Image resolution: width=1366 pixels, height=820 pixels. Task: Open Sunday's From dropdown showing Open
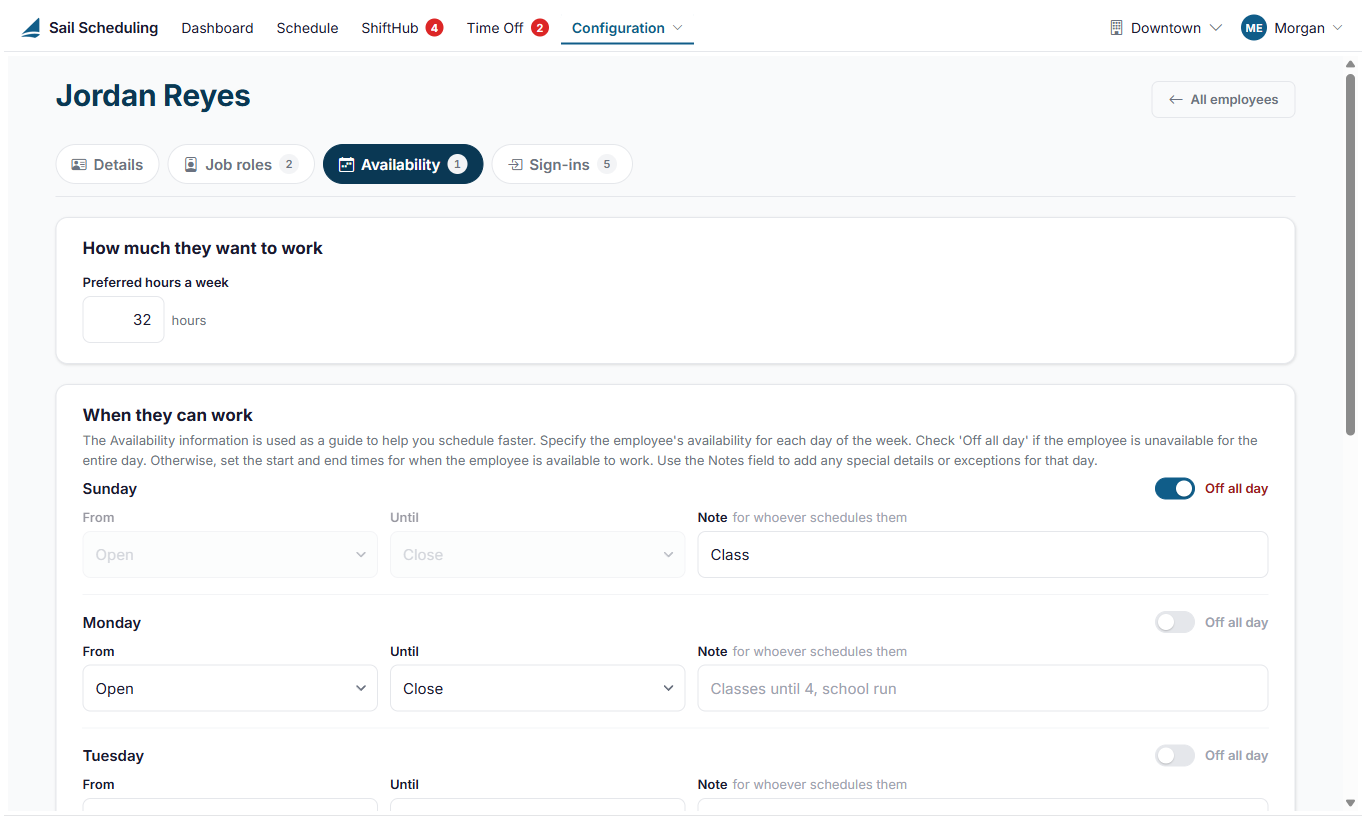tap(230, 555)
